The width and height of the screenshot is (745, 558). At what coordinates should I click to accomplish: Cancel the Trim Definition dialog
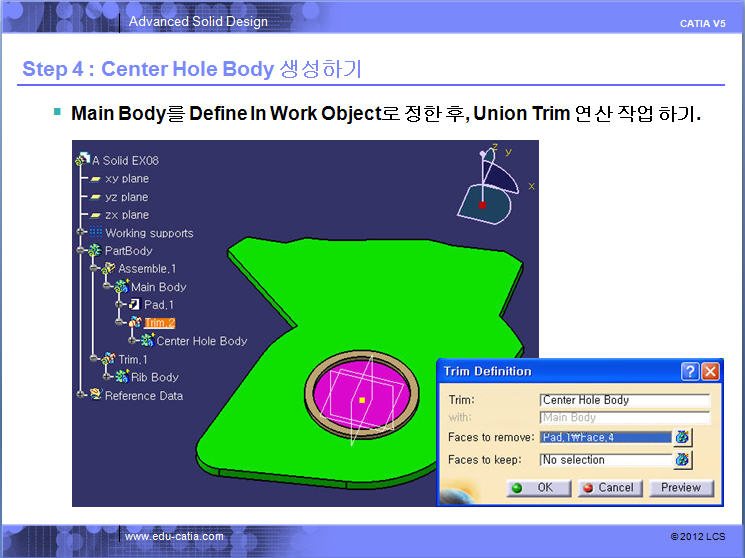[x=608, y=488]
